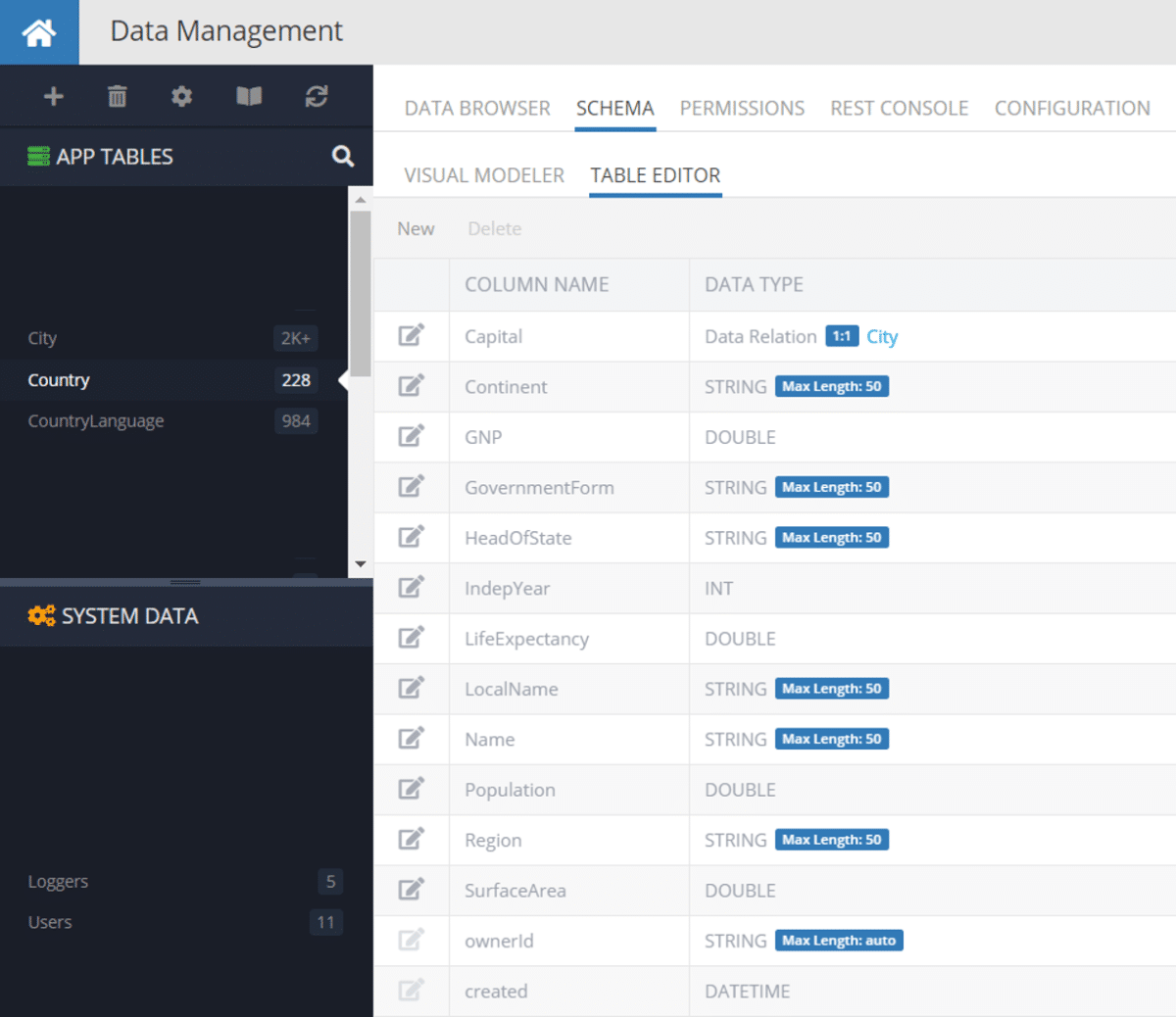
Task: Open the City relation link
Action: [x=882, y=336]
